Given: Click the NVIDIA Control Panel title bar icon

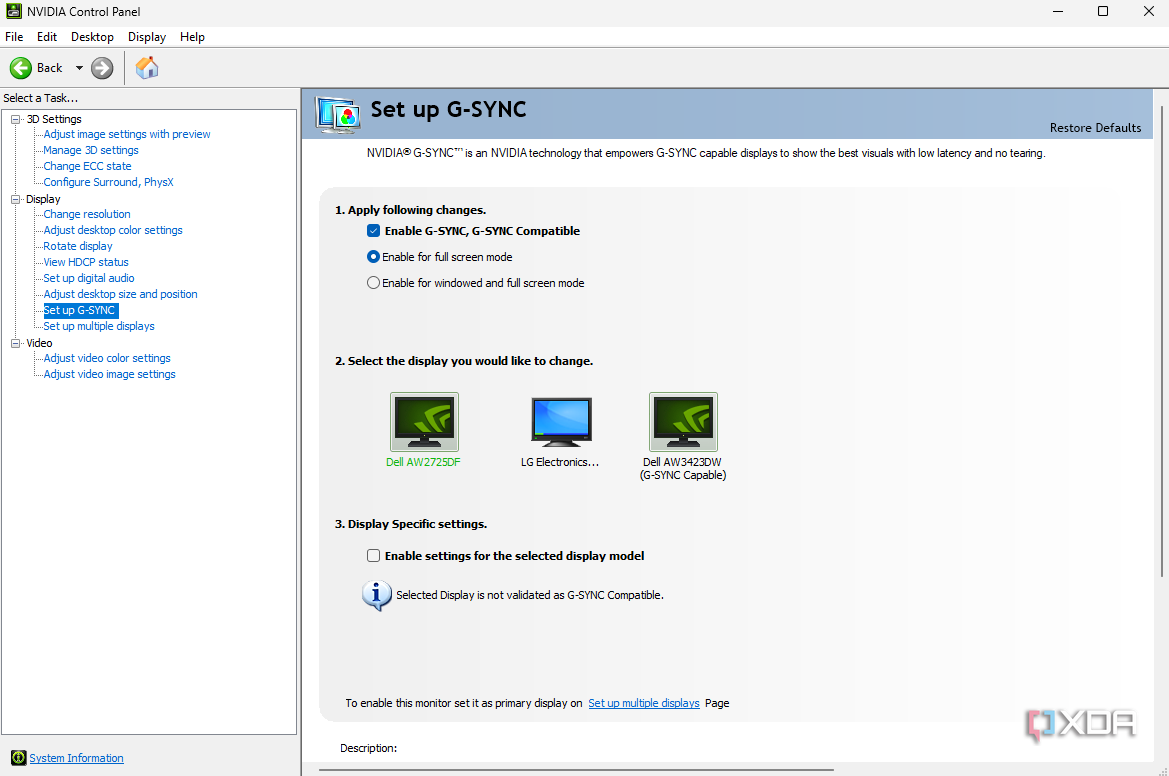Looking at the screenshot, I should click(13, 11).
